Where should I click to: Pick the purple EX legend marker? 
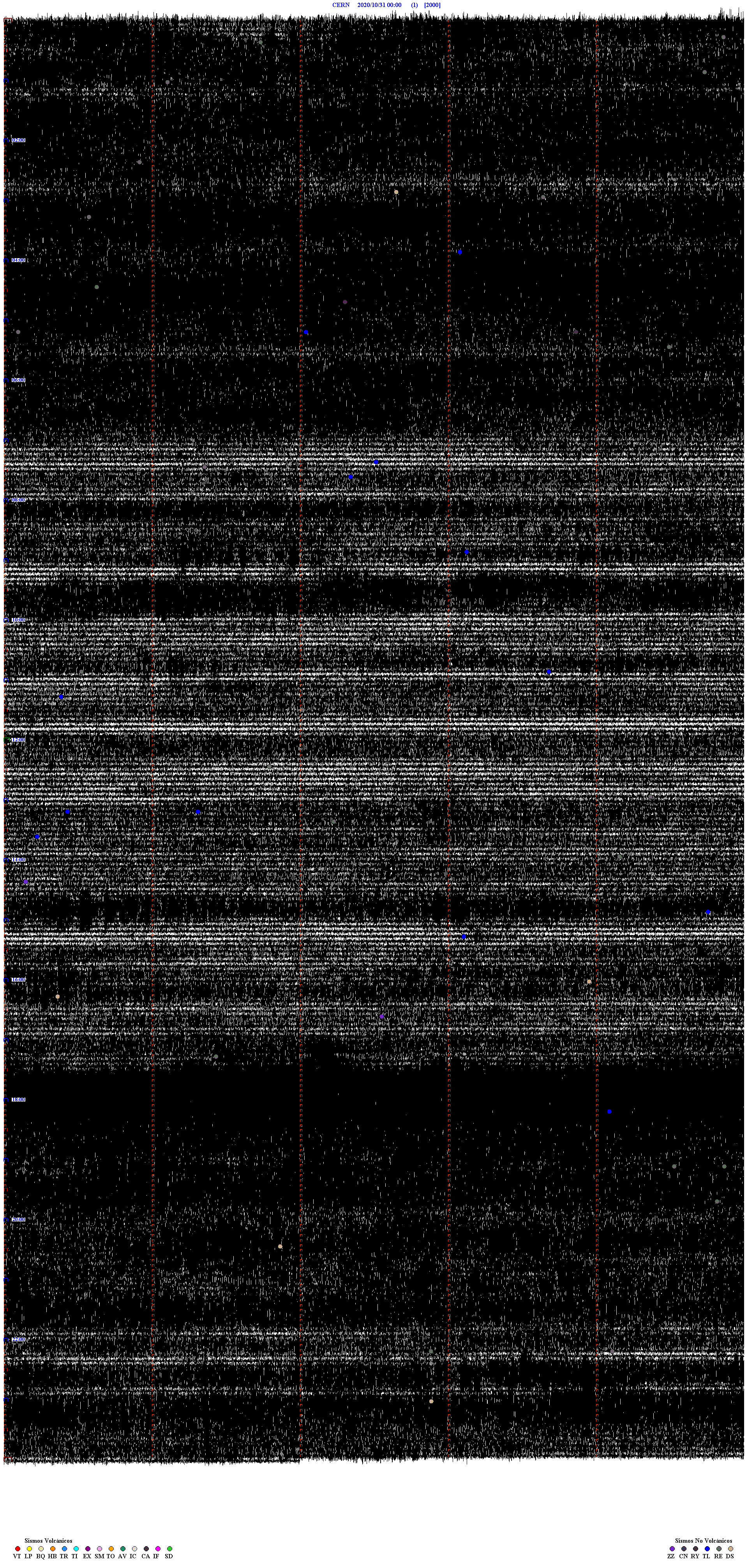tap(88, 1549)
